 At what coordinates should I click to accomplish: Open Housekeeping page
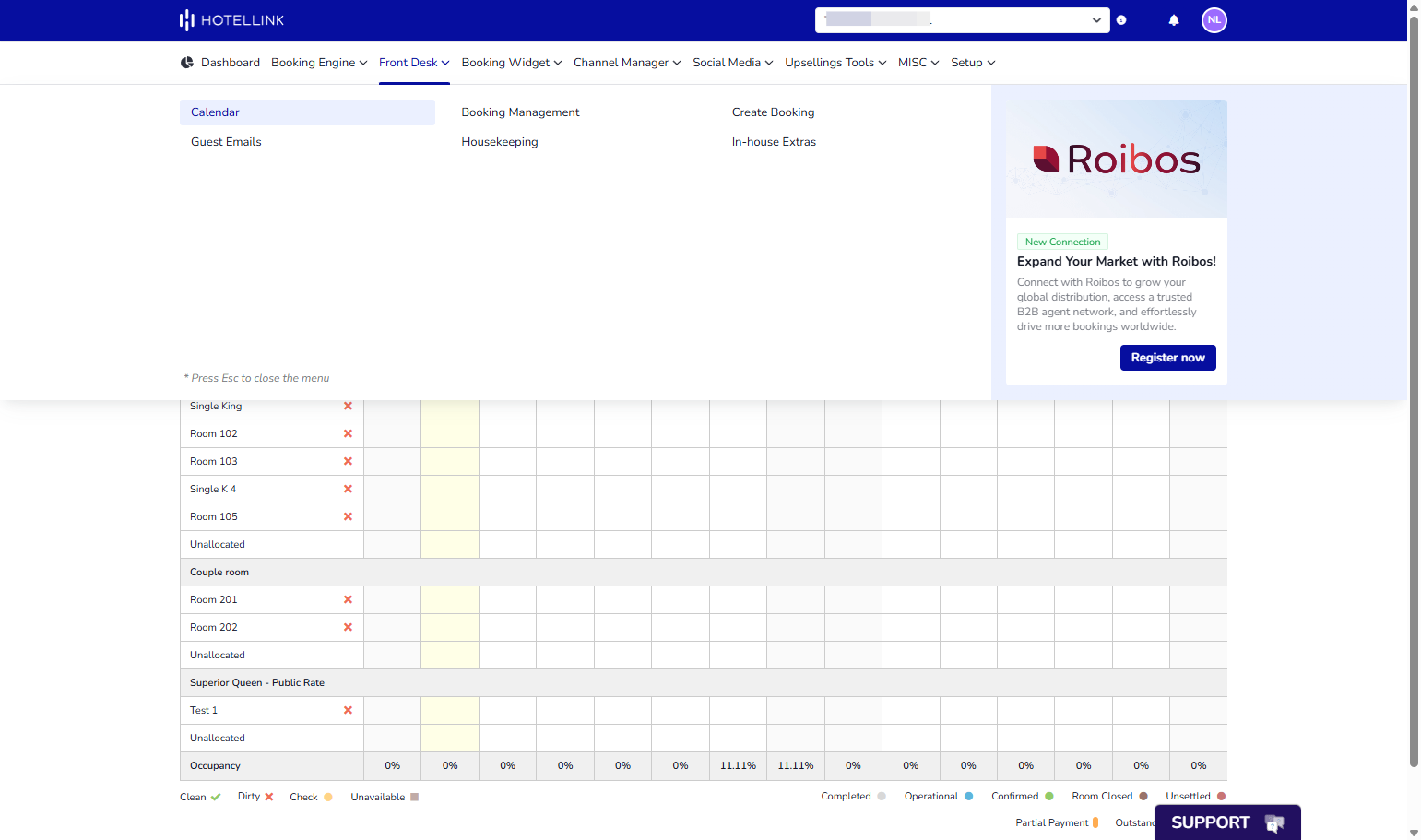click(500, 142)
